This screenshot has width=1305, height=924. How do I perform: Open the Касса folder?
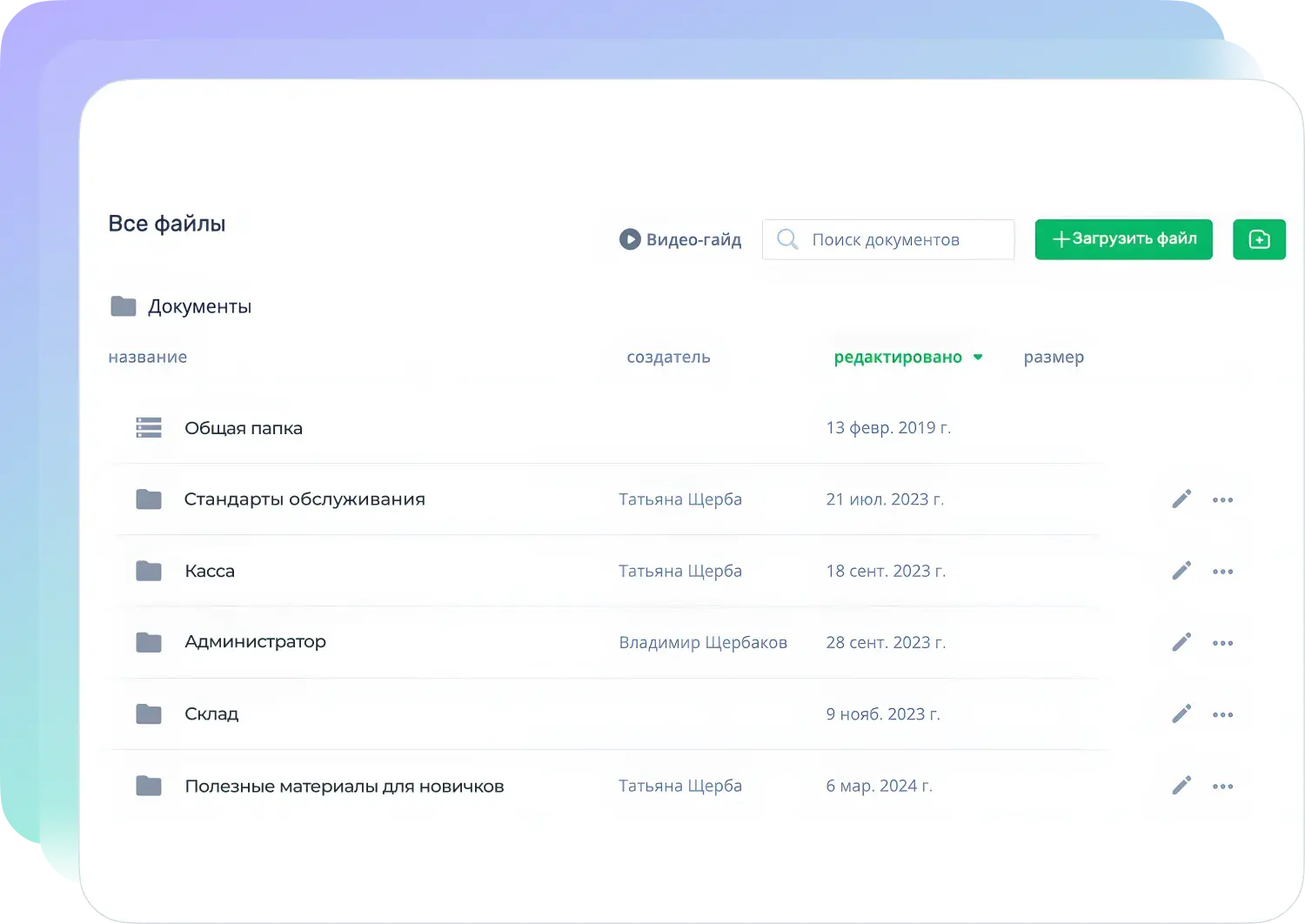[x=210, y=571]
